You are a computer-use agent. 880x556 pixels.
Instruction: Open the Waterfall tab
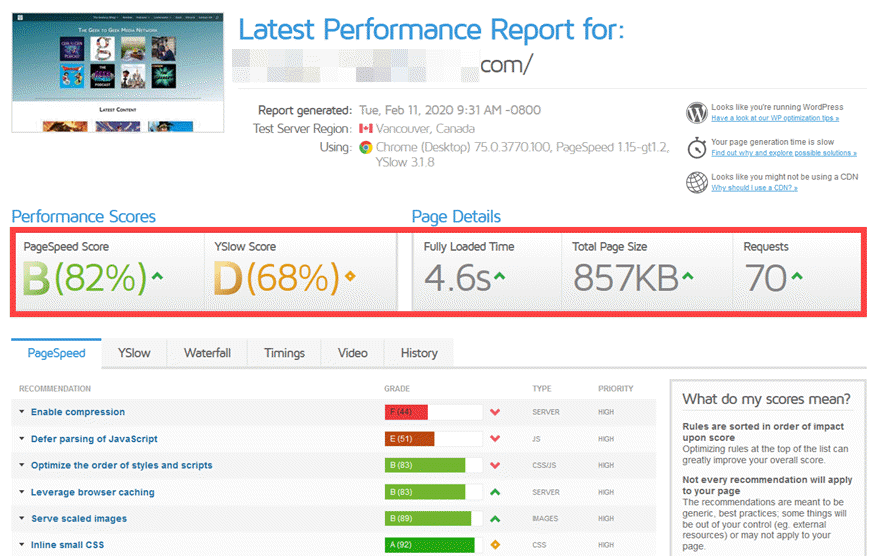[207, 353]
